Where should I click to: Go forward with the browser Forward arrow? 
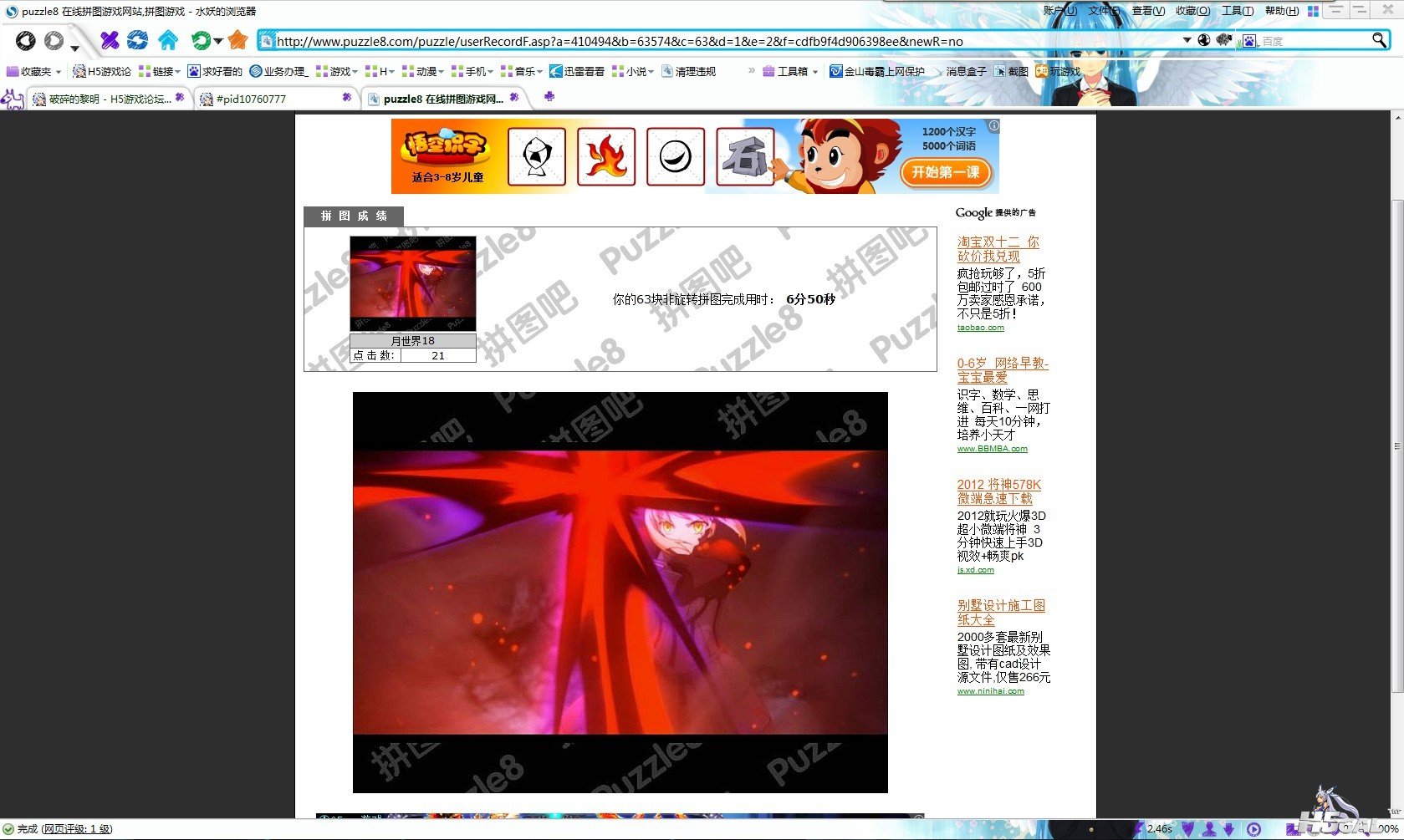click(x=54, y=40)
